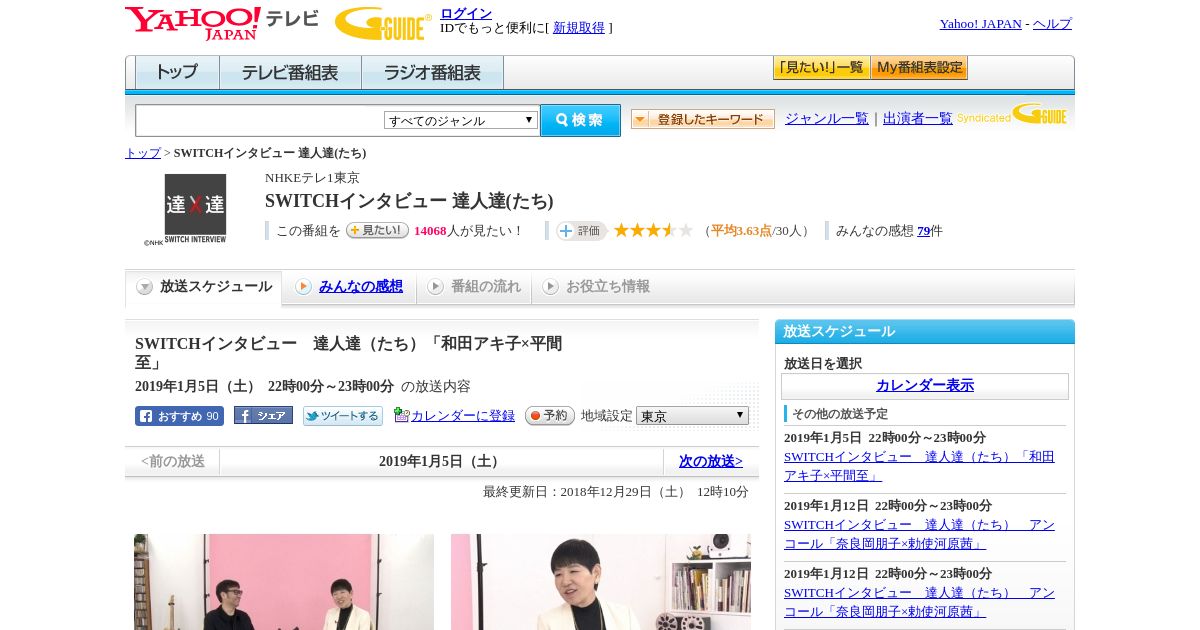Screen dimensions: 1200x630
Task: Select the 番組の流れ tab
Action: click(x=474, y=287)
